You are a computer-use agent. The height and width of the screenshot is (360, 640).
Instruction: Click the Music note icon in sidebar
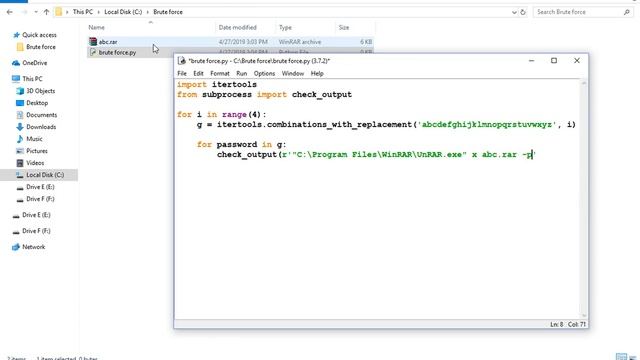click(x=20, y=139)
